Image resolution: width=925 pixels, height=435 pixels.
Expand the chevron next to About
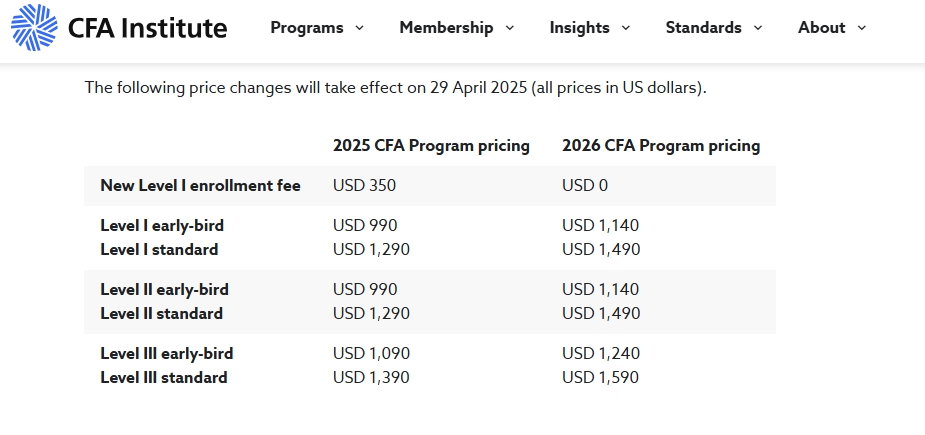click(x=861, y=28)
